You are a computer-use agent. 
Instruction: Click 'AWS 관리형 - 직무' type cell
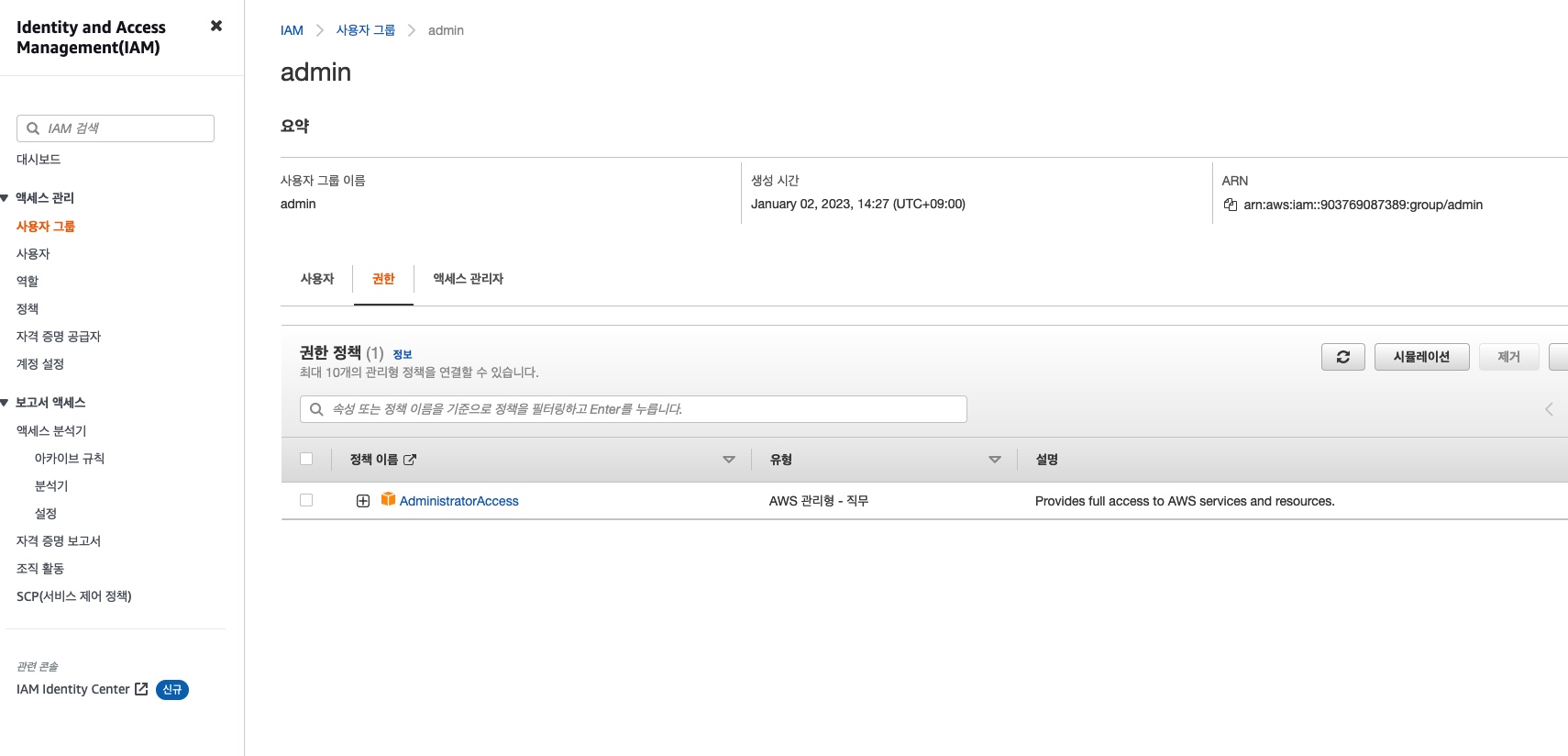tap(819, 501)
